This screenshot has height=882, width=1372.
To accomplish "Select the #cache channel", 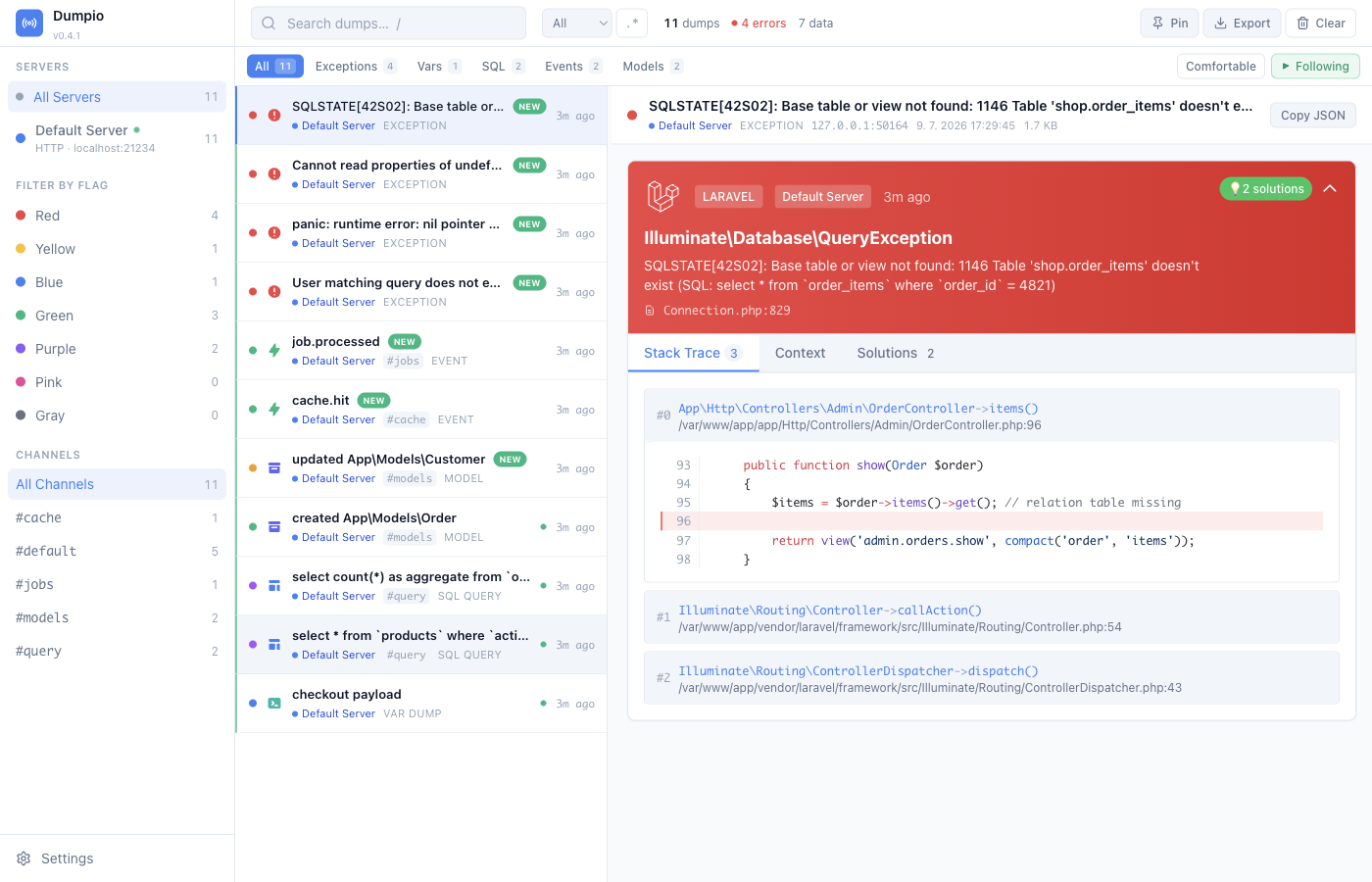I will [117, 517].
